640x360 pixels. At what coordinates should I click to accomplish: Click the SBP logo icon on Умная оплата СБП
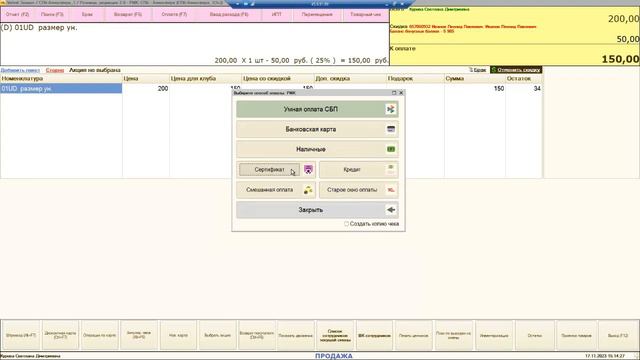[391, 109]
